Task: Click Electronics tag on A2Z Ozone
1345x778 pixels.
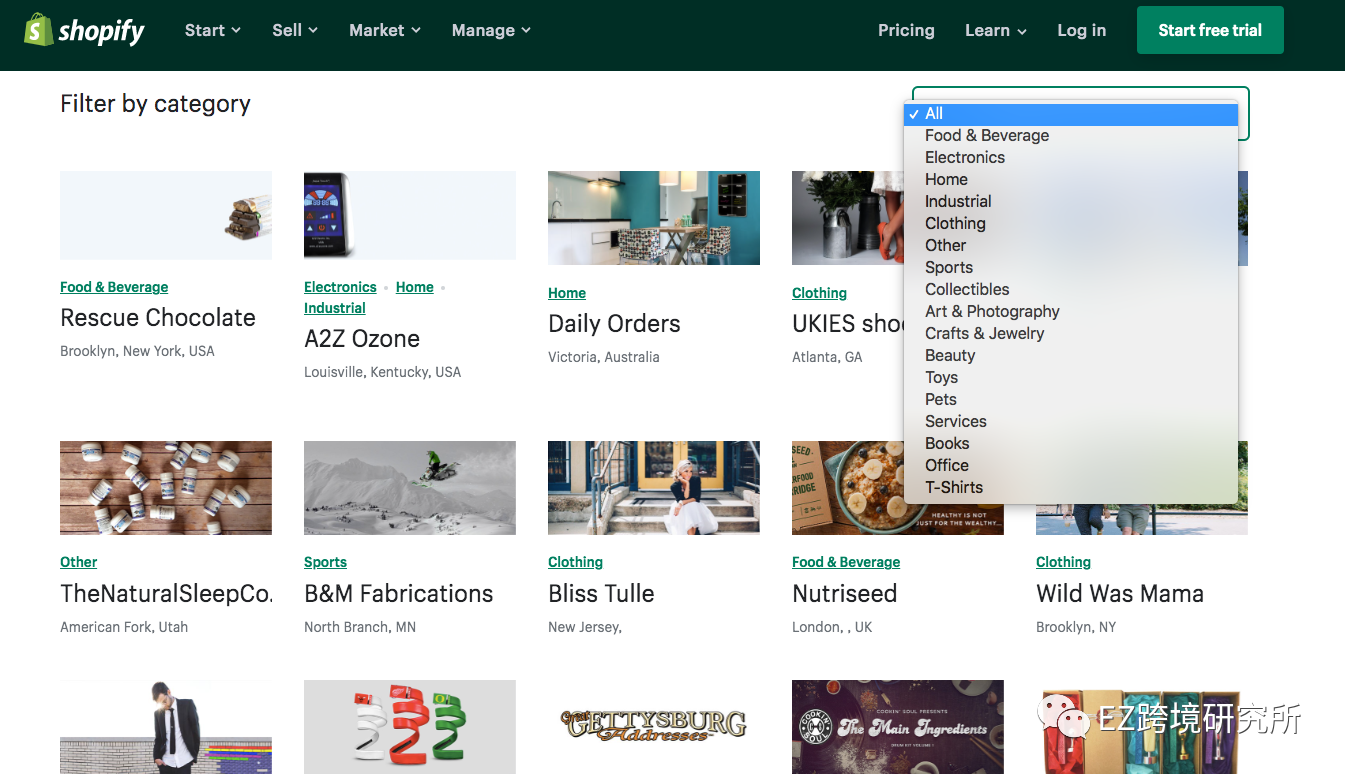Action: click(x=340, y=287)
